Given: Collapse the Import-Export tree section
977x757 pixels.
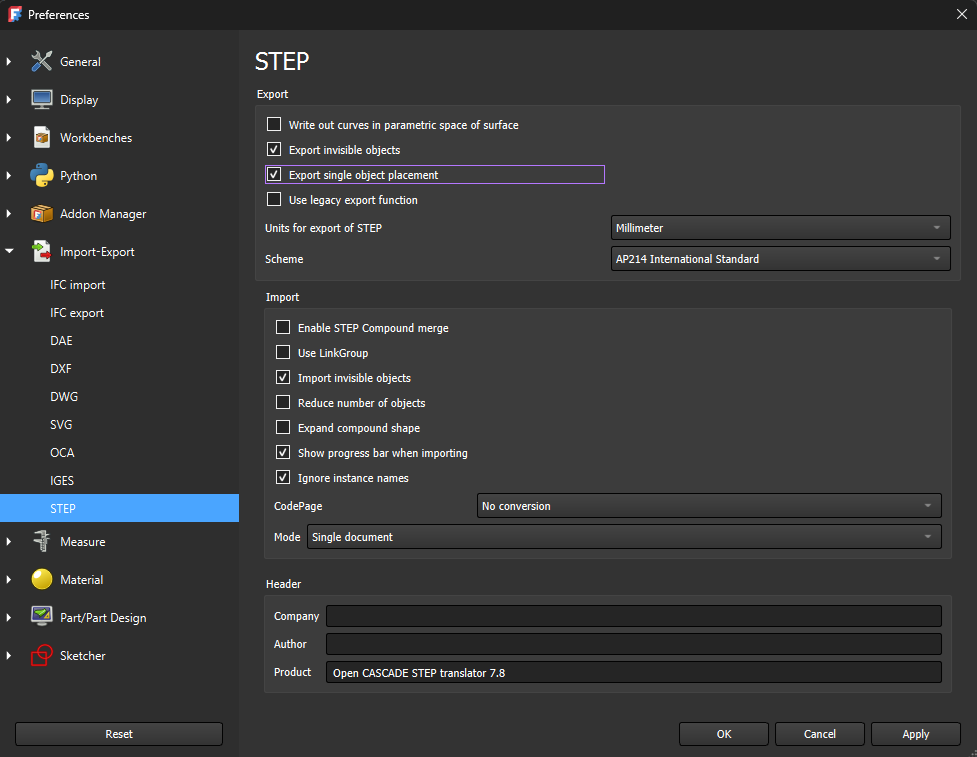Looking at the screenshot, I should [x=8, y=251].
